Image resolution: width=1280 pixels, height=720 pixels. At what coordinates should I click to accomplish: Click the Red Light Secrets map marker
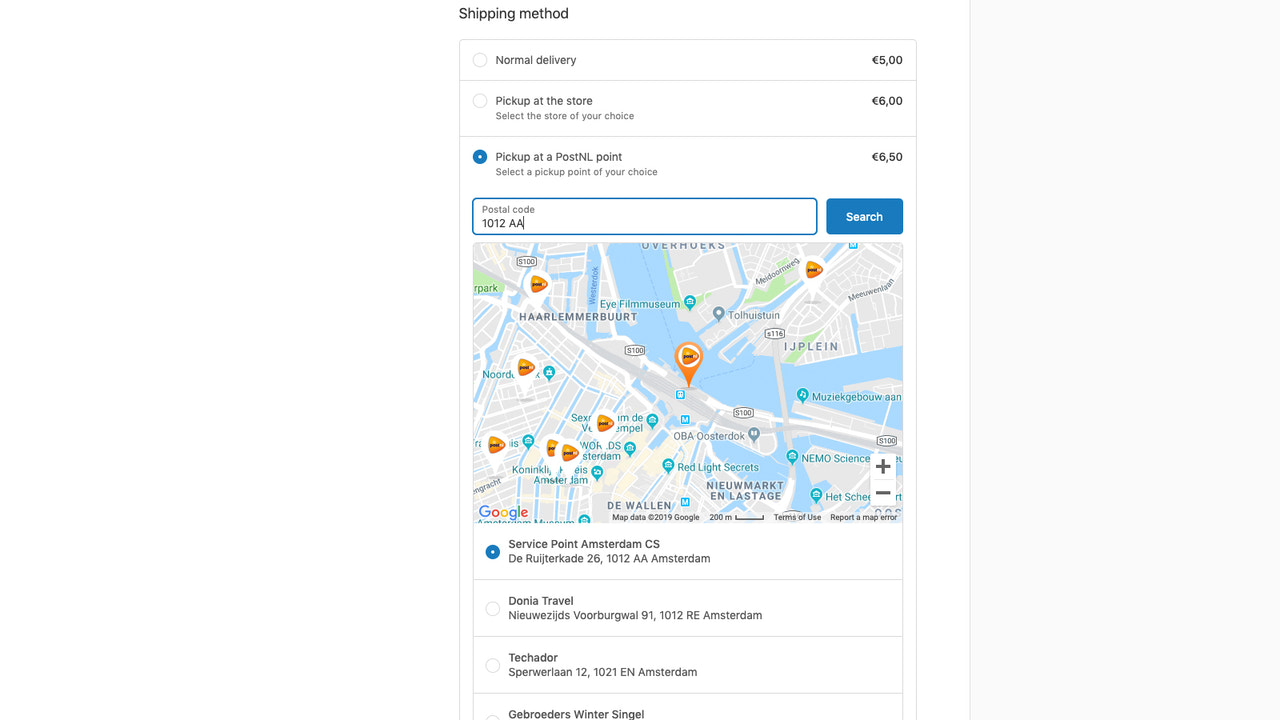coord(668,465)
